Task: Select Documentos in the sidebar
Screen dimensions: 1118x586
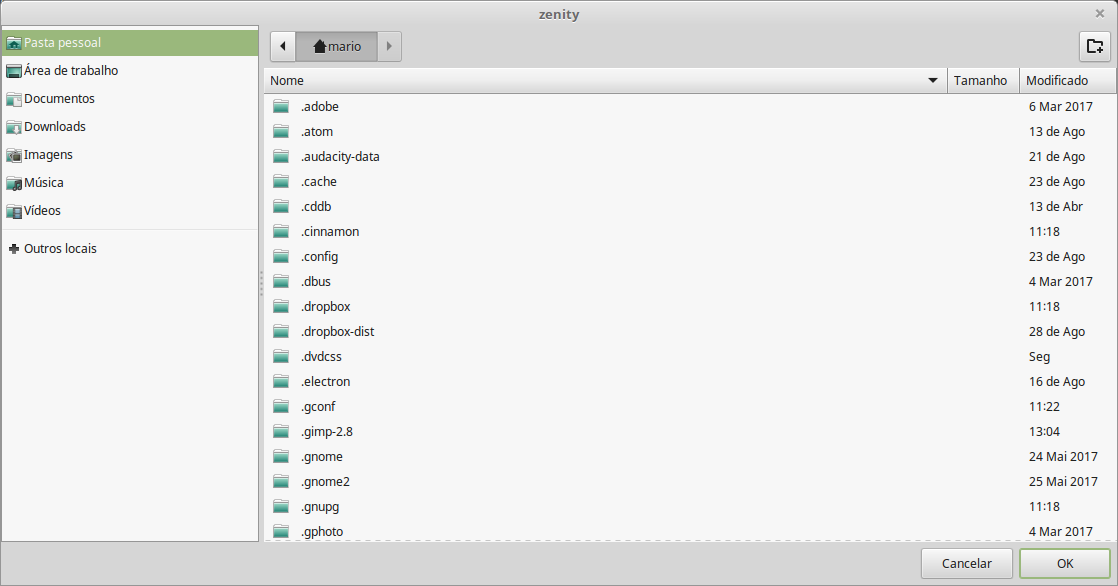Action: coord(59,99)
